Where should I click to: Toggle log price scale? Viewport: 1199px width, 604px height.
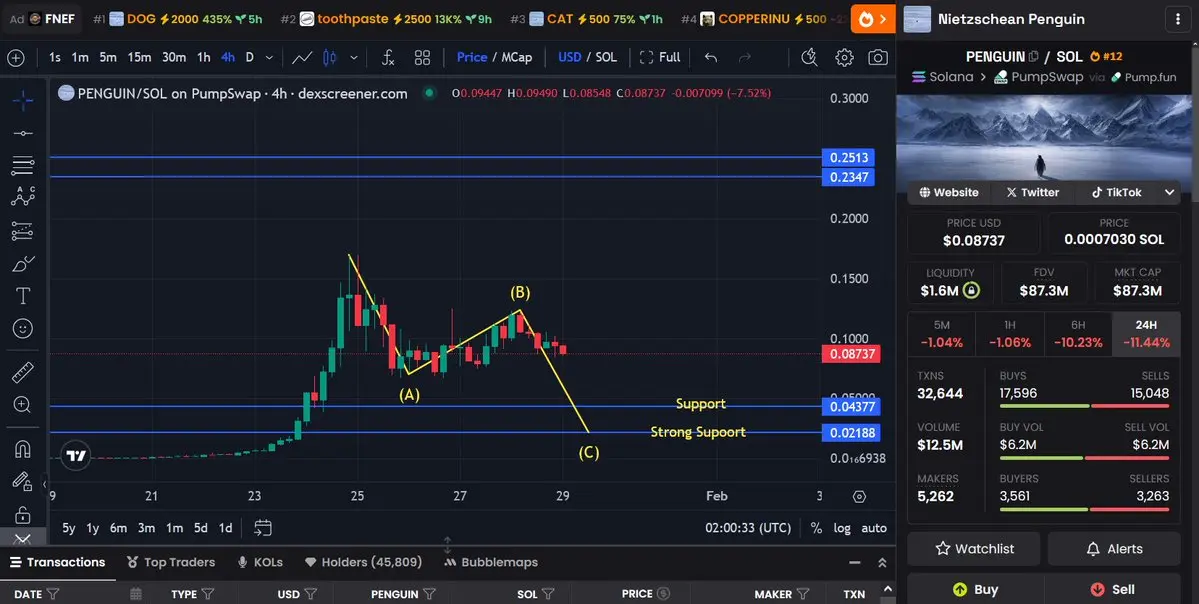(842, 528)
